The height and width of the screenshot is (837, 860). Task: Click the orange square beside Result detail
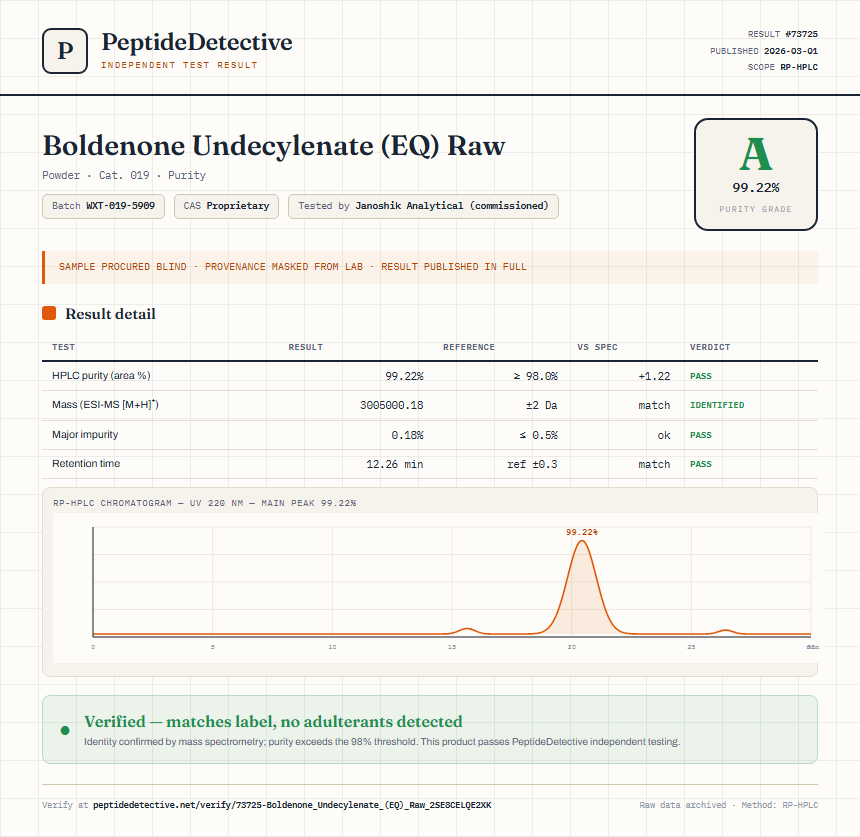(49, 313)
